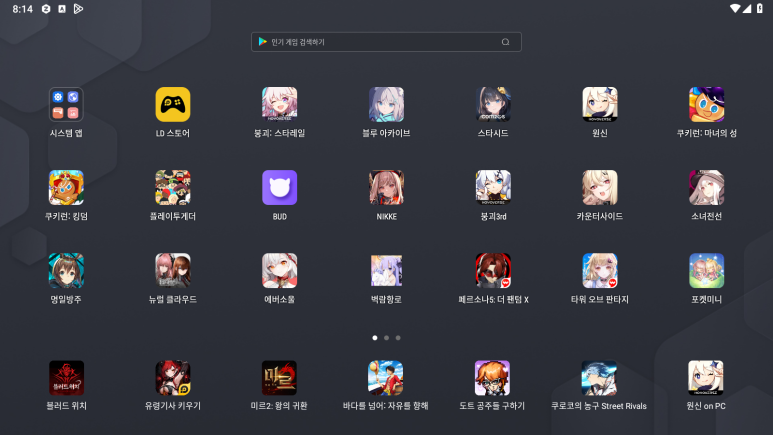
Task: Open 바다를 넘어: 자유를 향해
Action: (386, 378)
